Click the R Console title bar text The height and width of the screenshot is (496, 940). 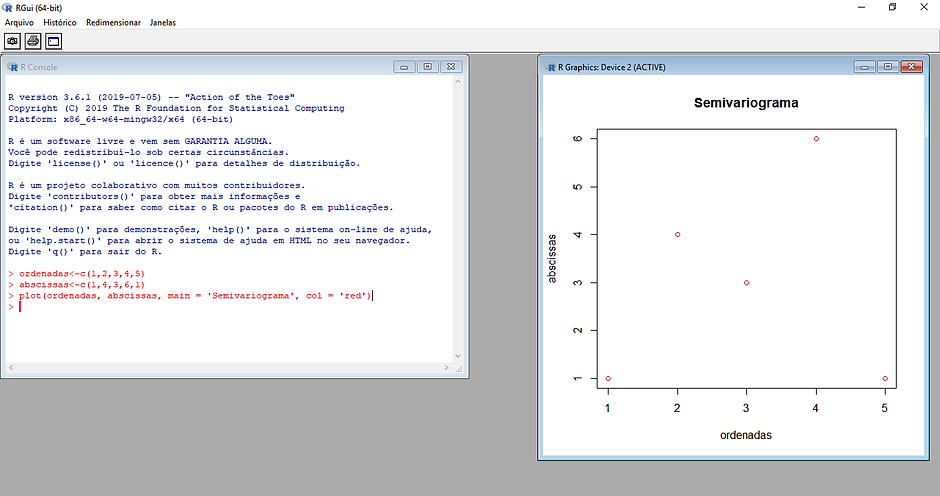[39, 67]
